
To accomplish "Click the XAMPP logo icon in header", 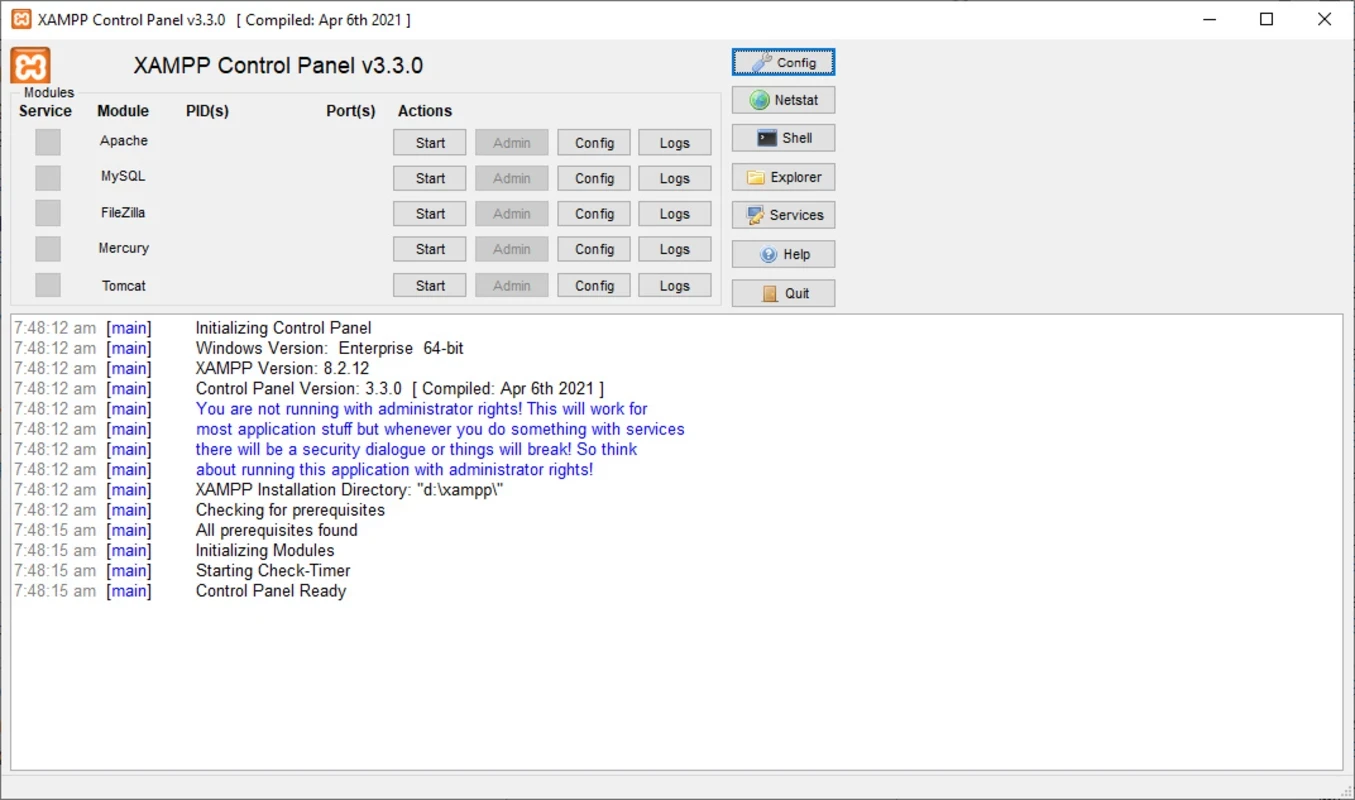I will tap(31, 65).
